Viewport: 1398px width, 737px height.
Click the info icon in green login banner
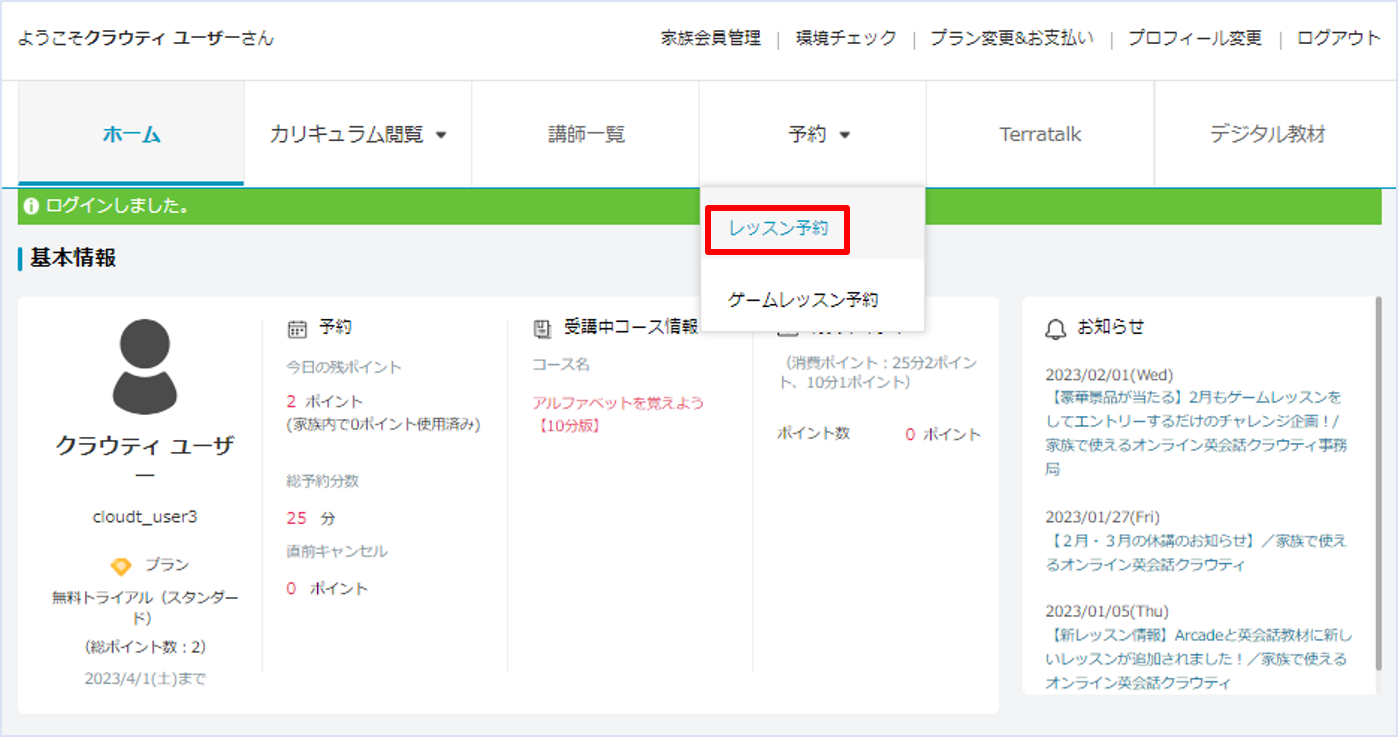31,207
